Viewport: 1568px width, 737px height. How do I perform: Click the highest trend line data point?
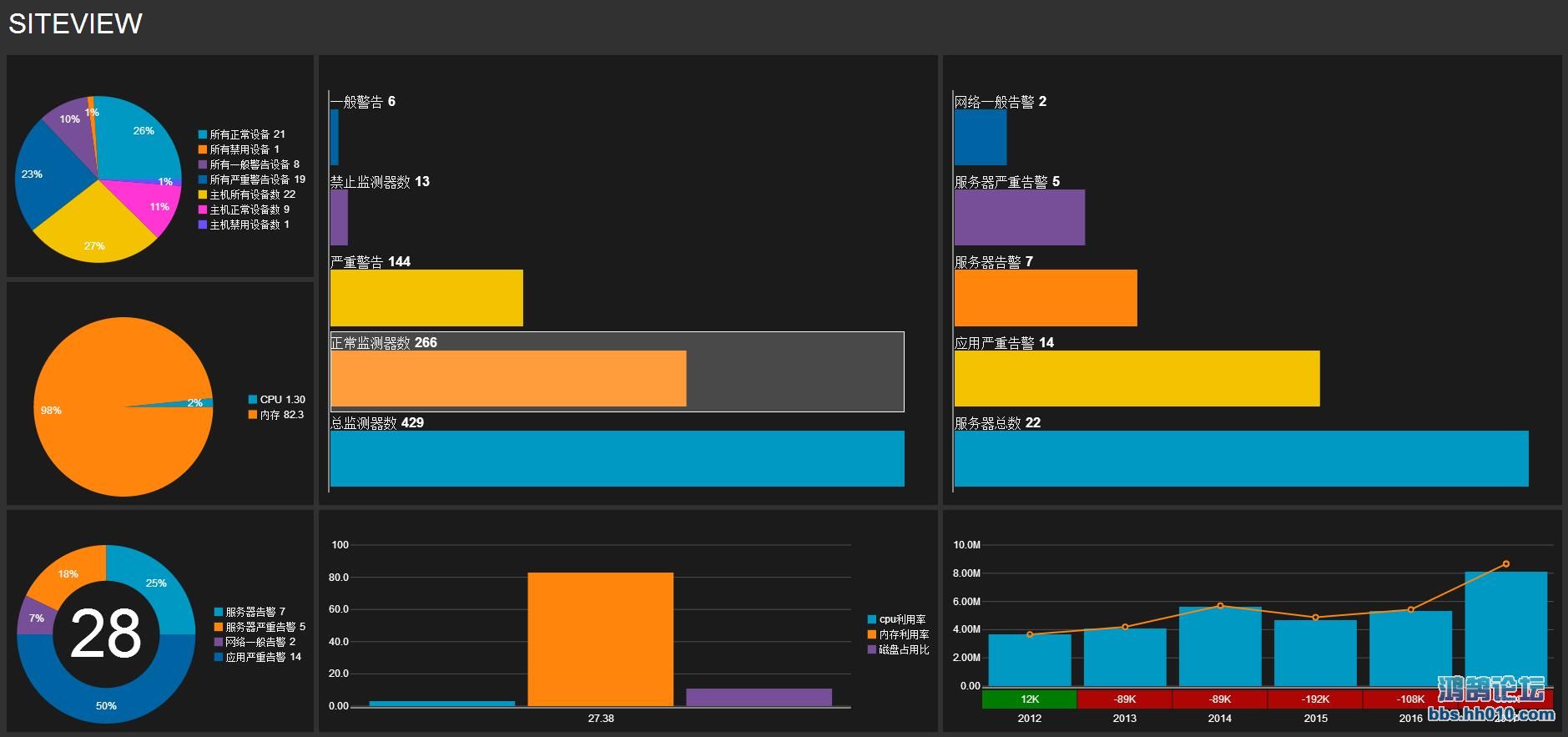(x=1506, y=564)
